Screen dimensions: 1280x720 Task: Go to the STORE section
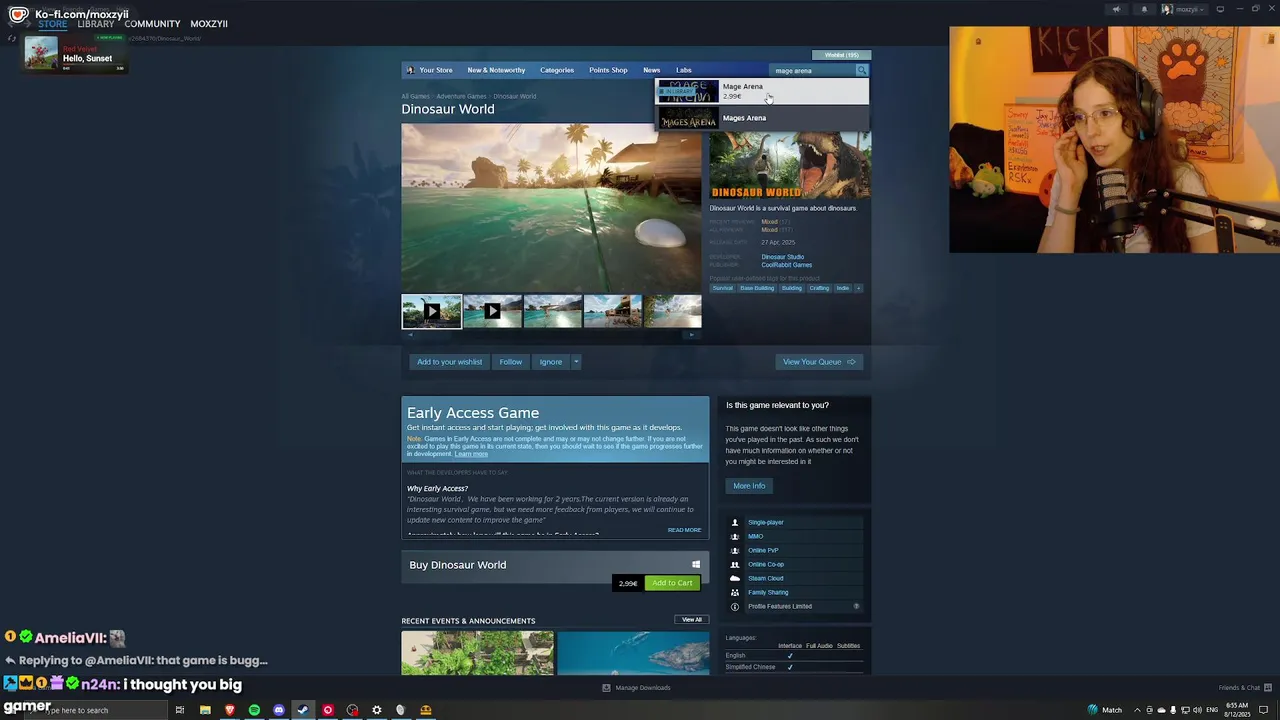(53, 24)
